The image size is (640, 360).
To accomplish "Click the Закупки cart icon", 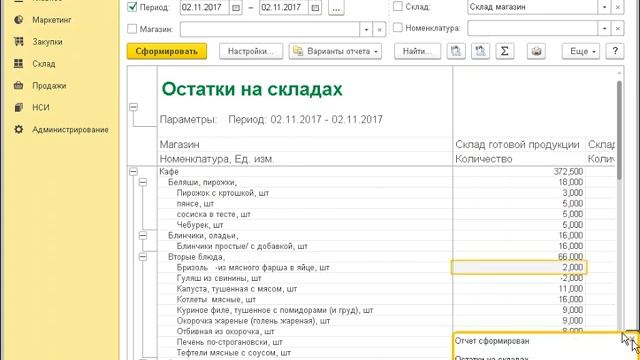I will [18, 42].
